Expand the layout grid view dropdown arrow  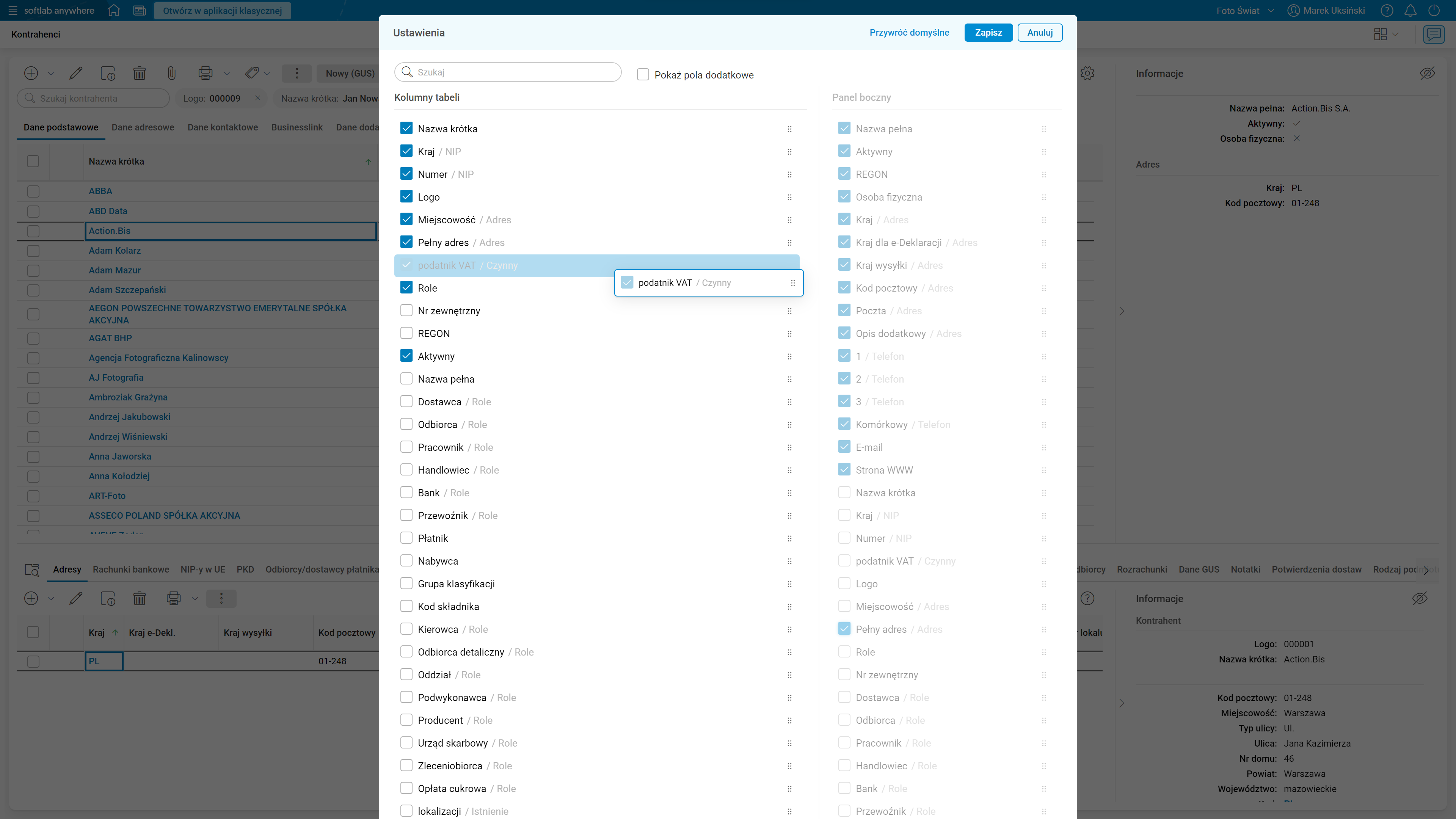point(1395,35)
